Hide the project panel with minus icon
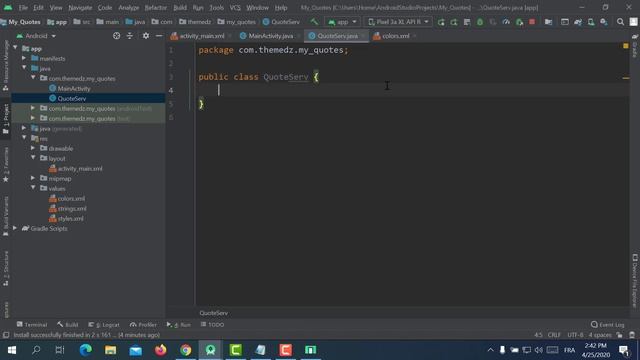The height and width of the screenshot is (360, 640). click(x=159, y=36)
